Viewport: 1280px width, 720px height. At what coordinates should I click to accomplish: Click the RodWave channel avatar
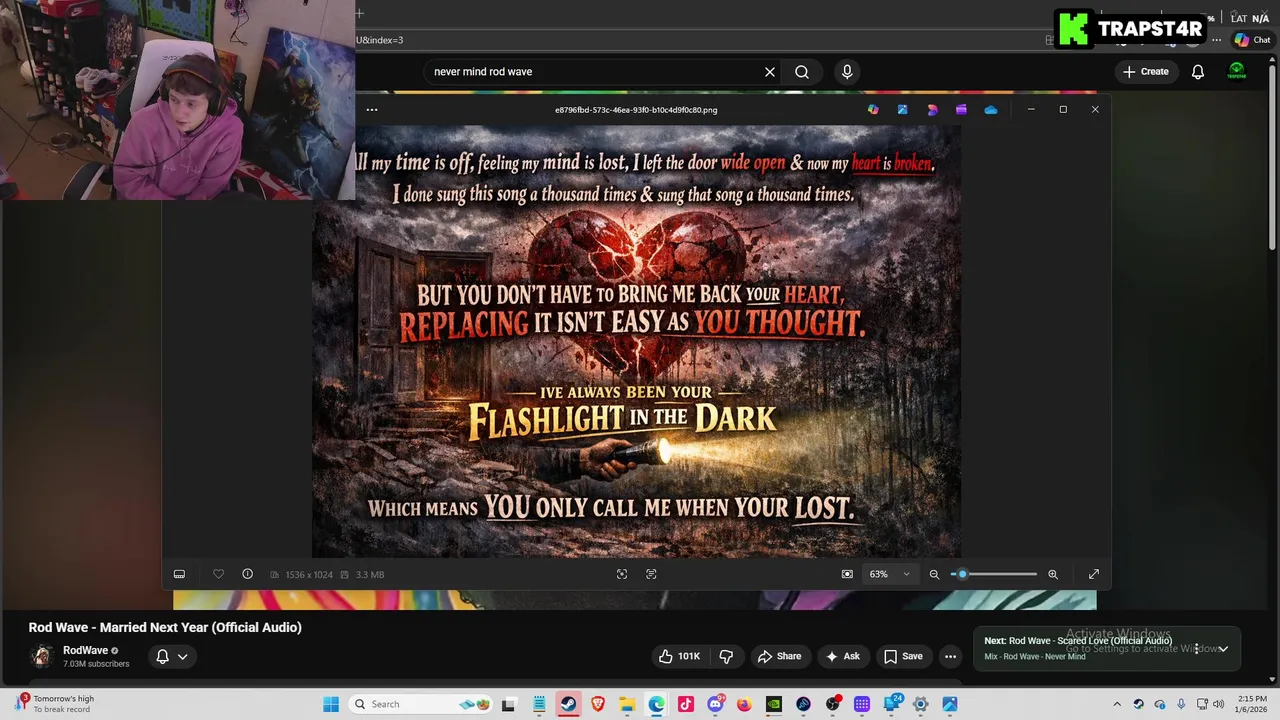pyautogui.click(x=41, y=656)
